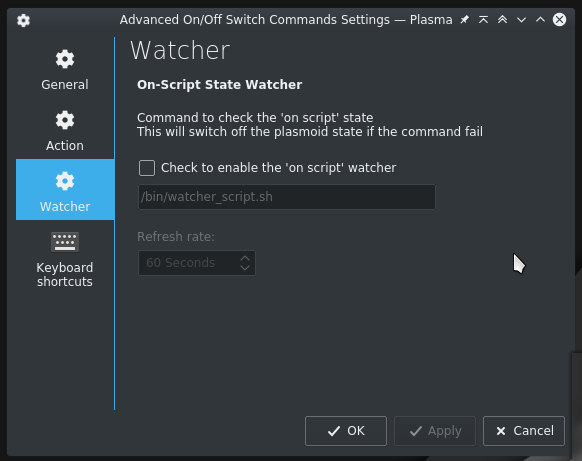Discard changes with the Cancel button

(524, 431)
